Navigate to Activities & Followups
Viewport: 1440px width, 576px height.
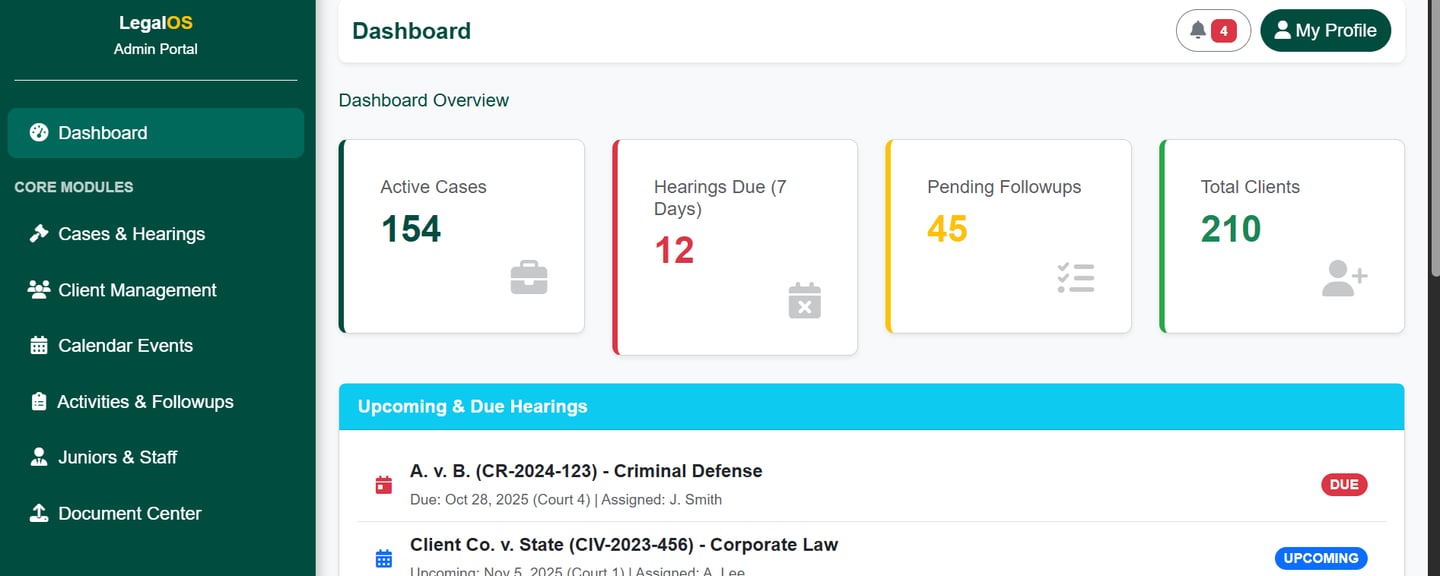click(x=145, y=402)
